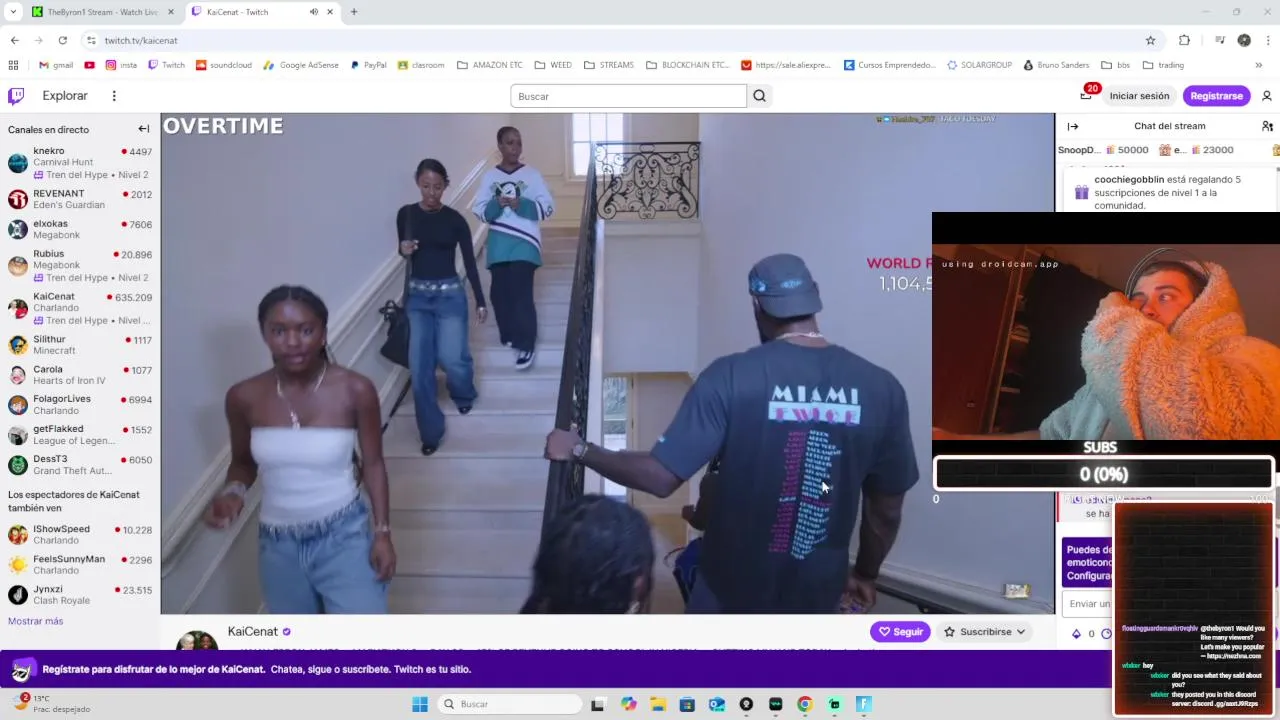Open Task View on the taskbar

[x=598, y=704]
